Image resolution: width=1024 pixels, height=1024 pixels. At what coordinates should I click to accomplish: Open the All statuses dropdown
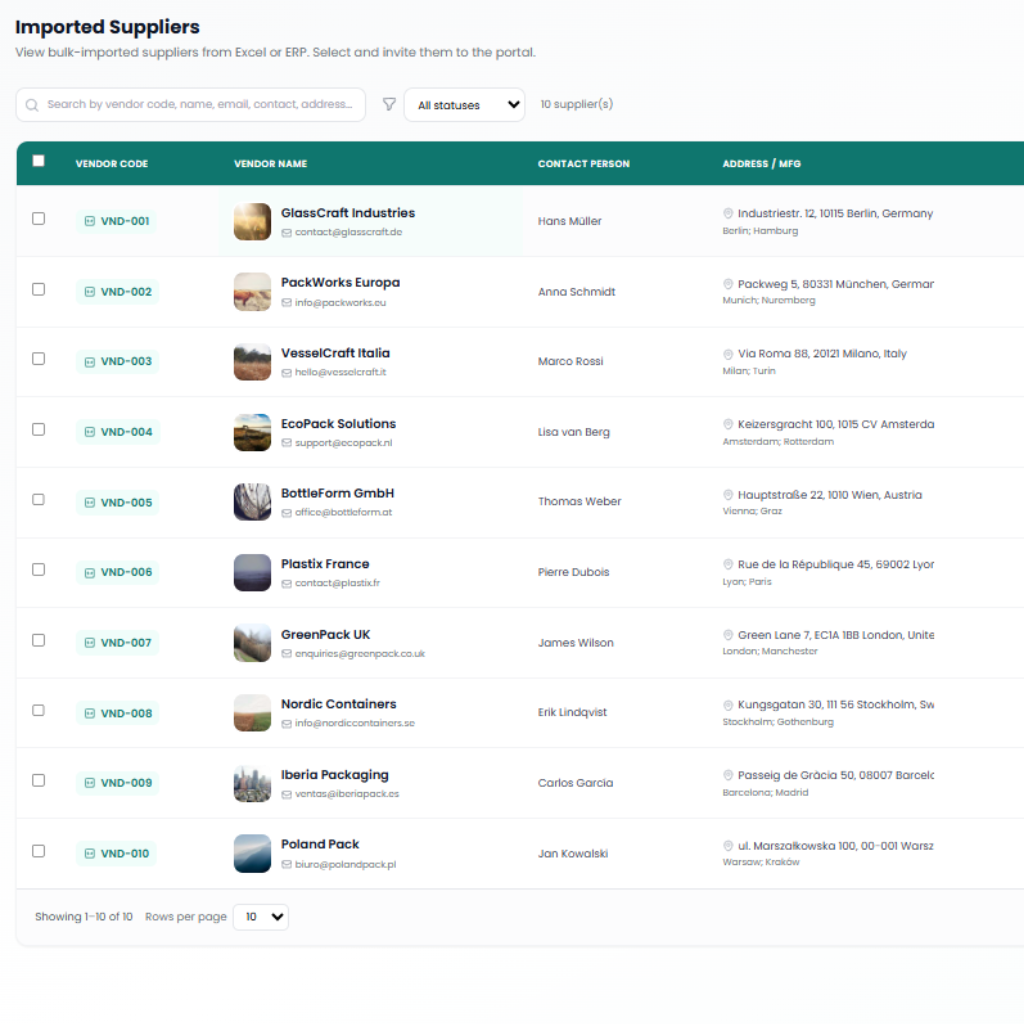pyautogui.click(x=464, y=105)
